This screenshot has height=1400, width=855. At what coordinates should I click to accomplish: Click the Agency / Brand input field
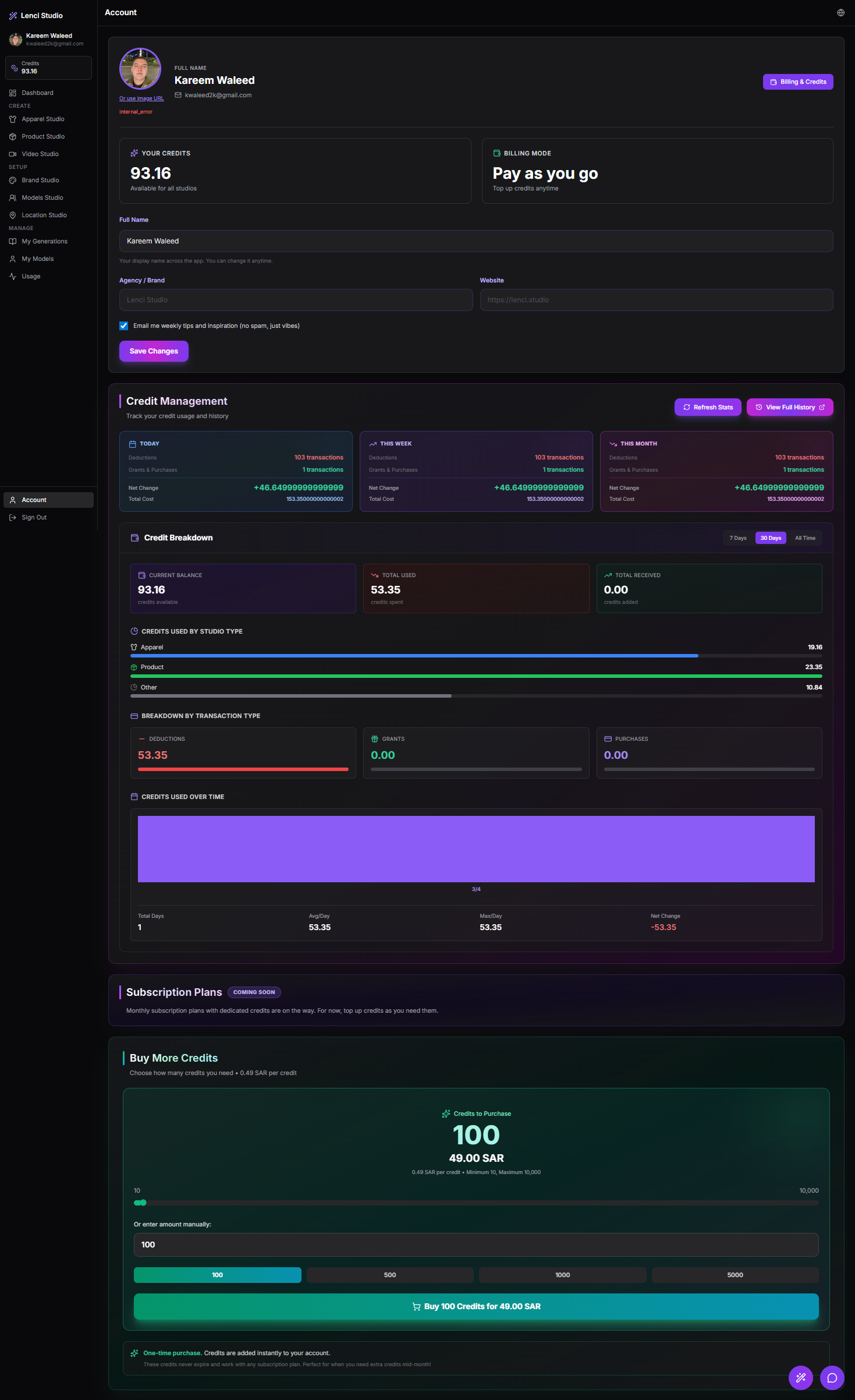(x=296, y=300)
